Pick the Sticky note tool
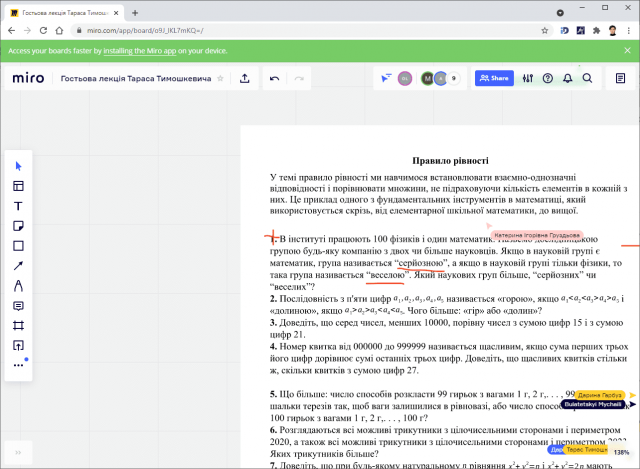 [18, 225]
